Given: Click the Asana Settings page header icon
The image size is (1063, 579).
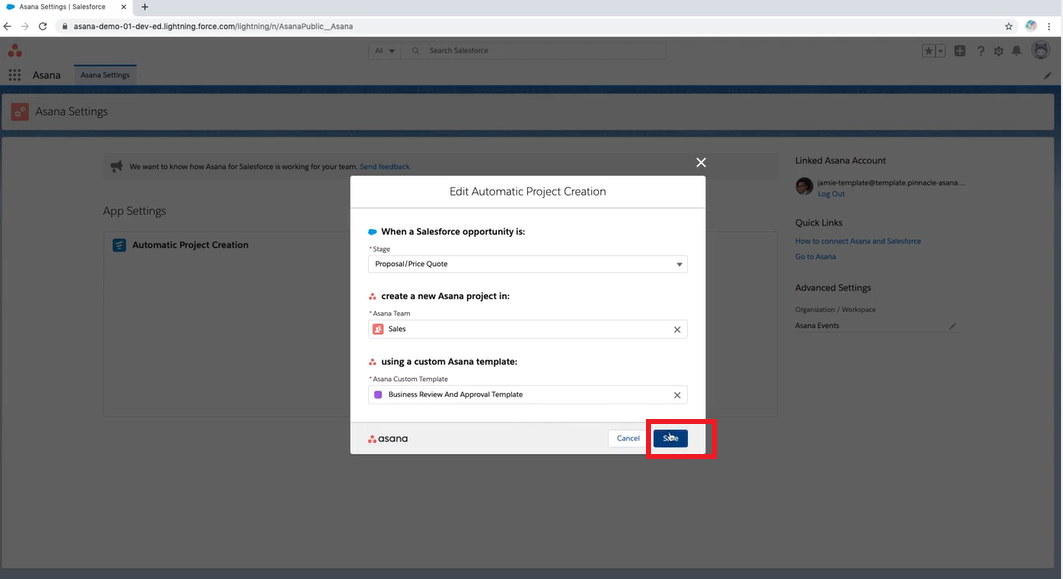Looking at the screenshot, I should point(20,112).
